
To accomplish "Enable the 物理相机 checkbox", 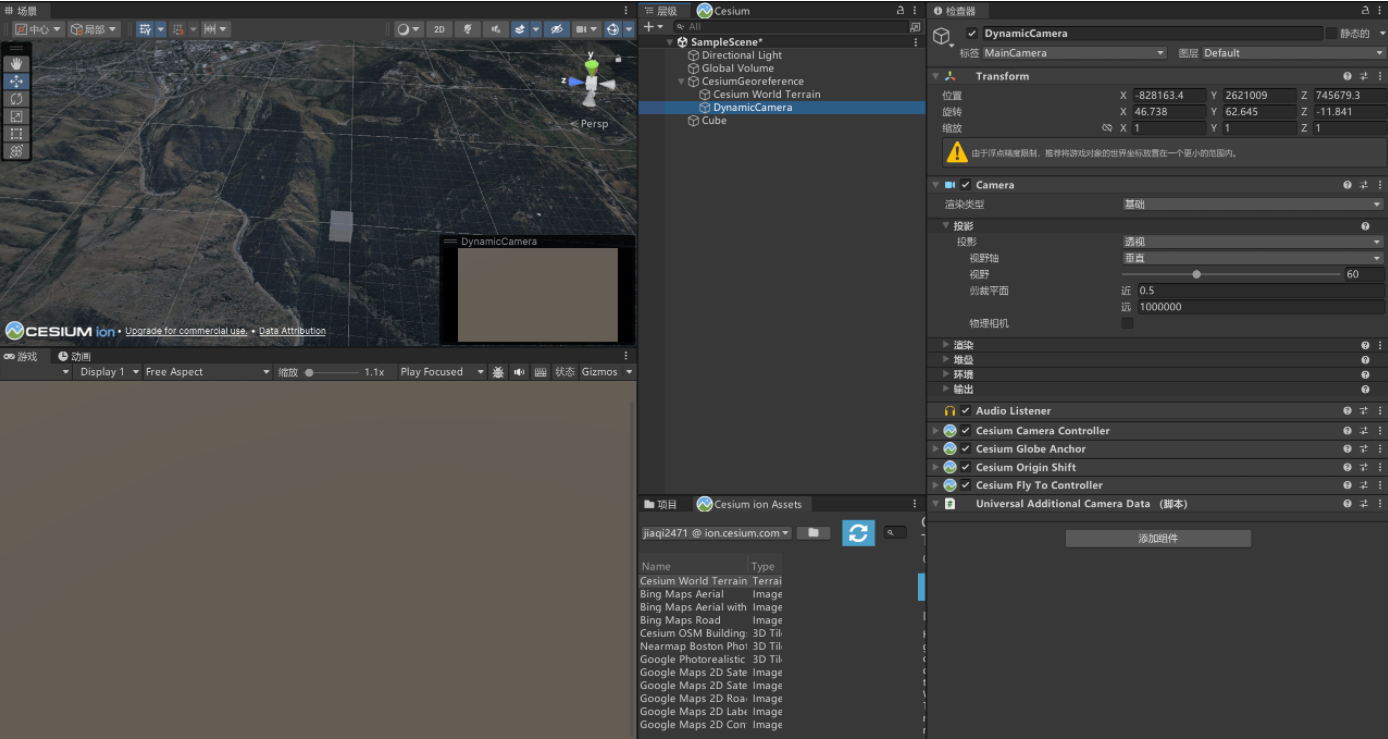I will (x=1127, y=324).
